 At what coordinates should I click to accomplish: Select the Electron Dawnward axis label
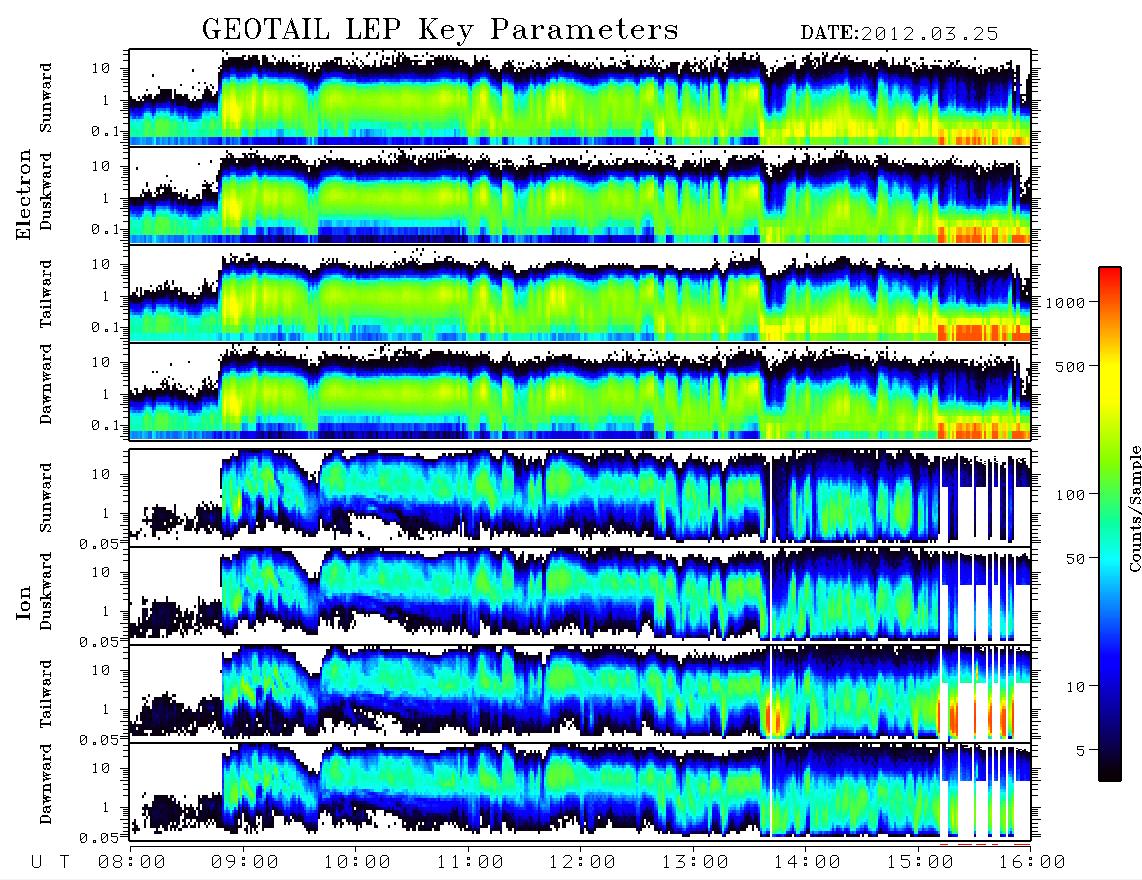[46, 384]
